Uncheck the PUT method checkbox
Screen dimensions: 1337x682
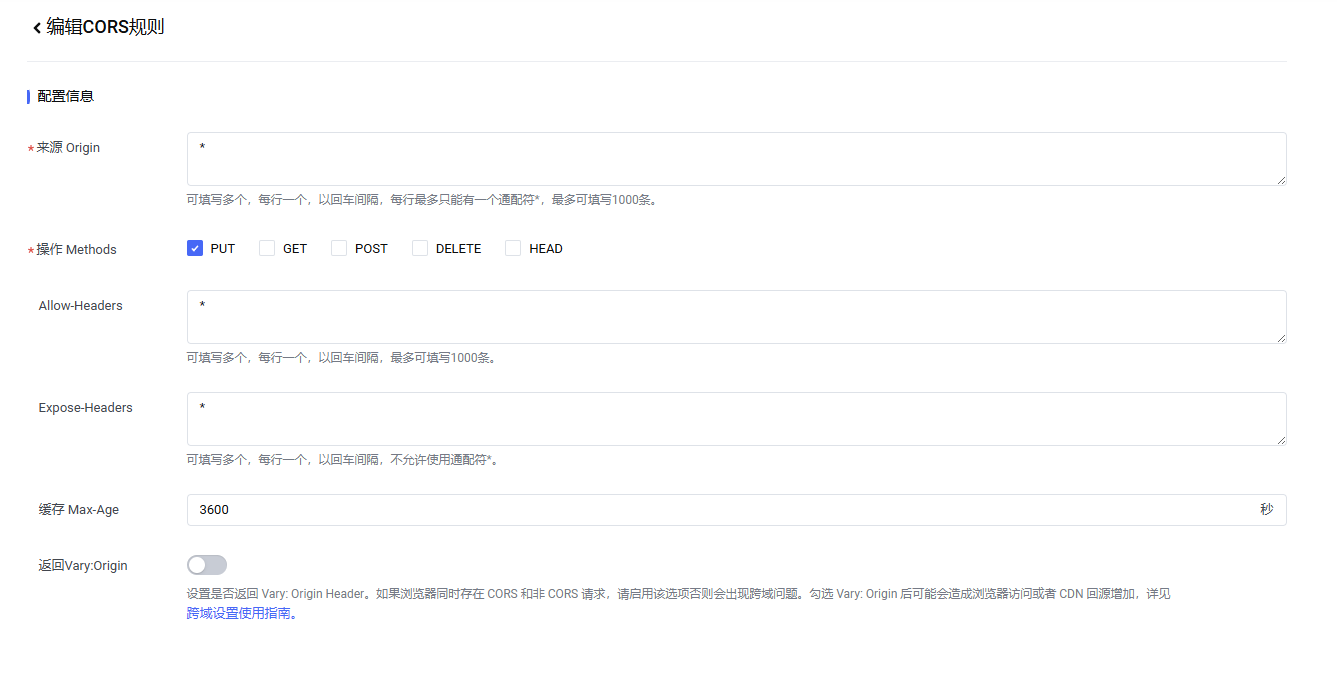[x=195, y=248]
